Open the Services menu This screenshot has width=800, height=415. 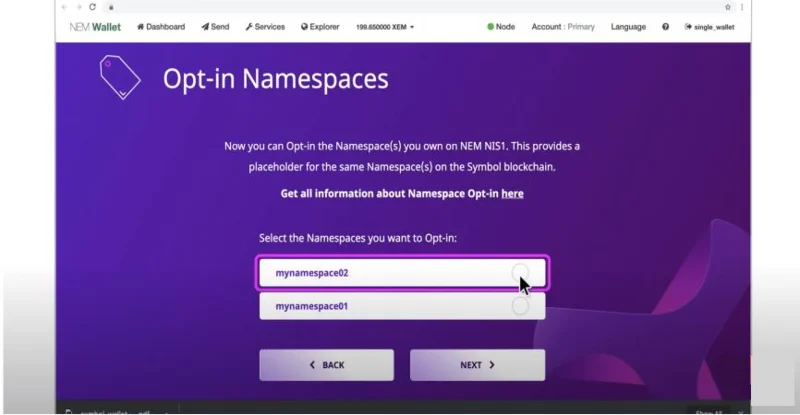(x=265, y=27)
